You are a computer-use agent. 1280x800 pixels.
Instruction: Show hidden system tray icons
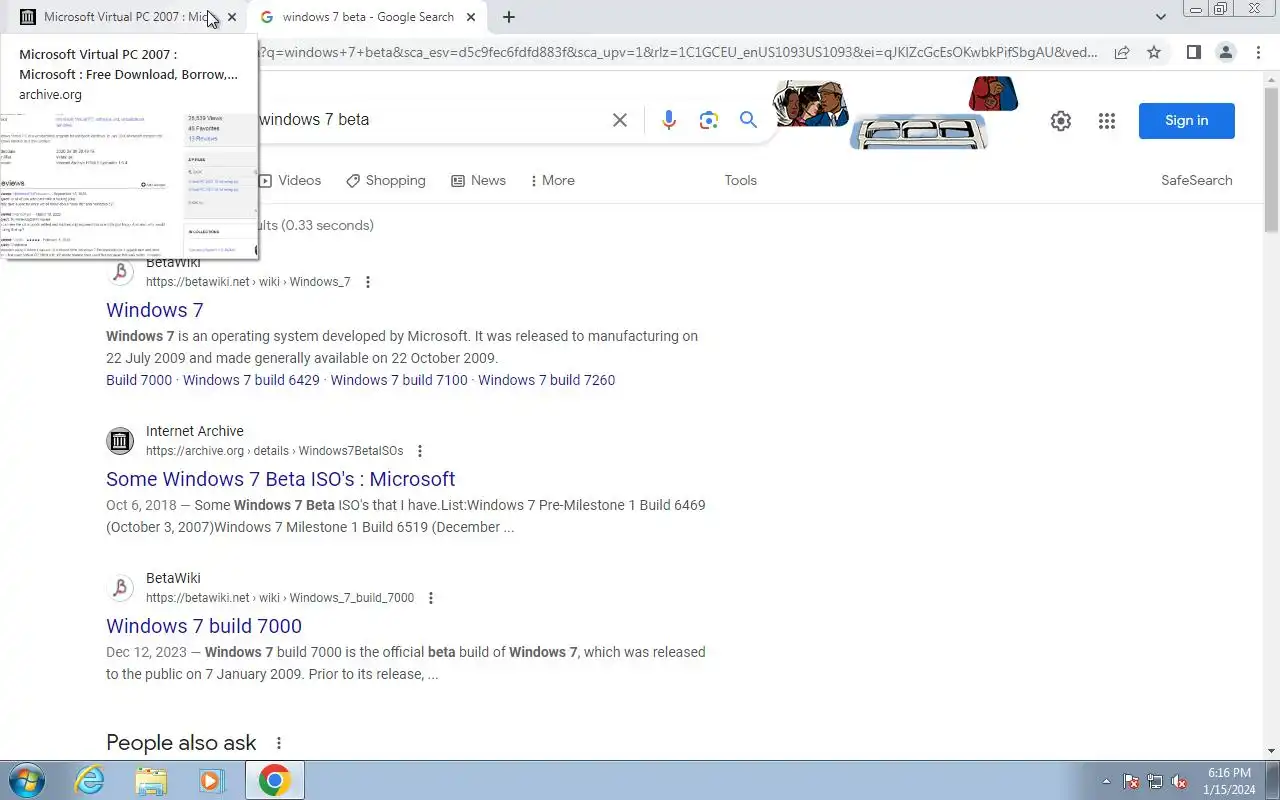[x=1106, y=781]
